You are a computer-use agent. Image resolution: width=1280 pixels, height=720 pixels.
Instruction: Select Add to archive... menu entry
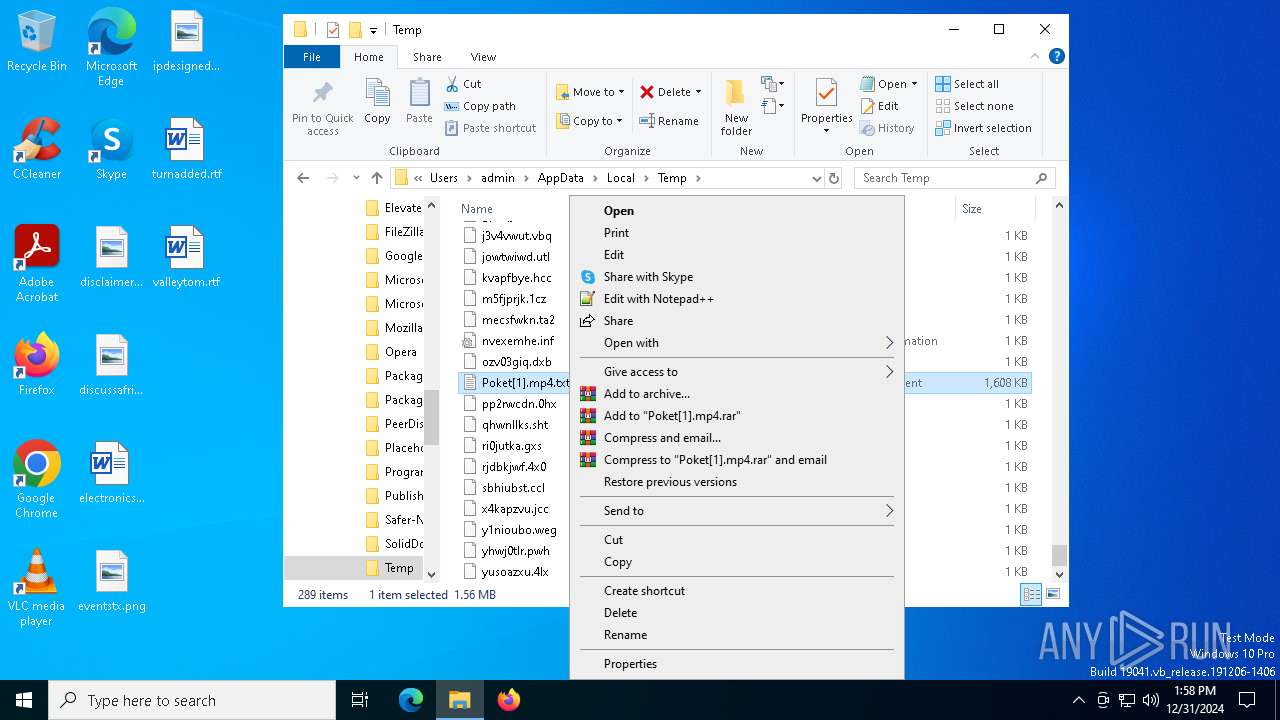(736, 394)
